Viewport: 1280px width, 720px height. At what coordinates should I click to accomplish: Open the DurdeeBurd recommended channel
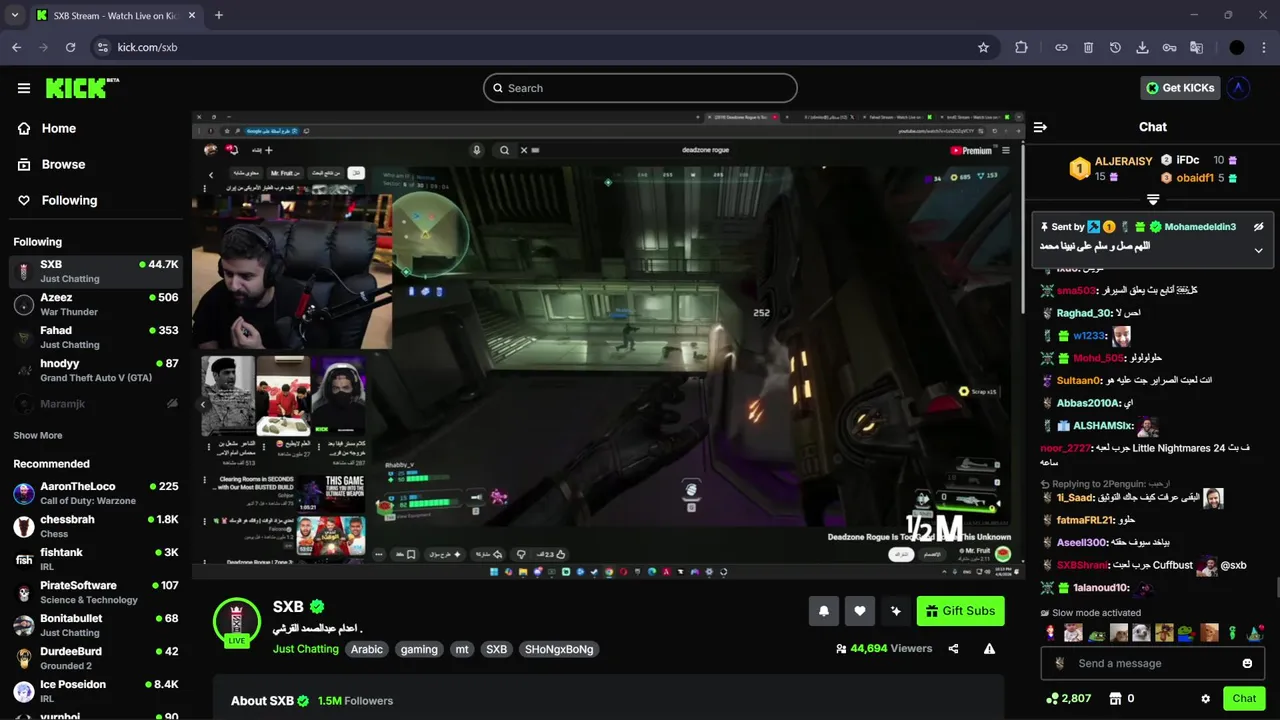96,658
